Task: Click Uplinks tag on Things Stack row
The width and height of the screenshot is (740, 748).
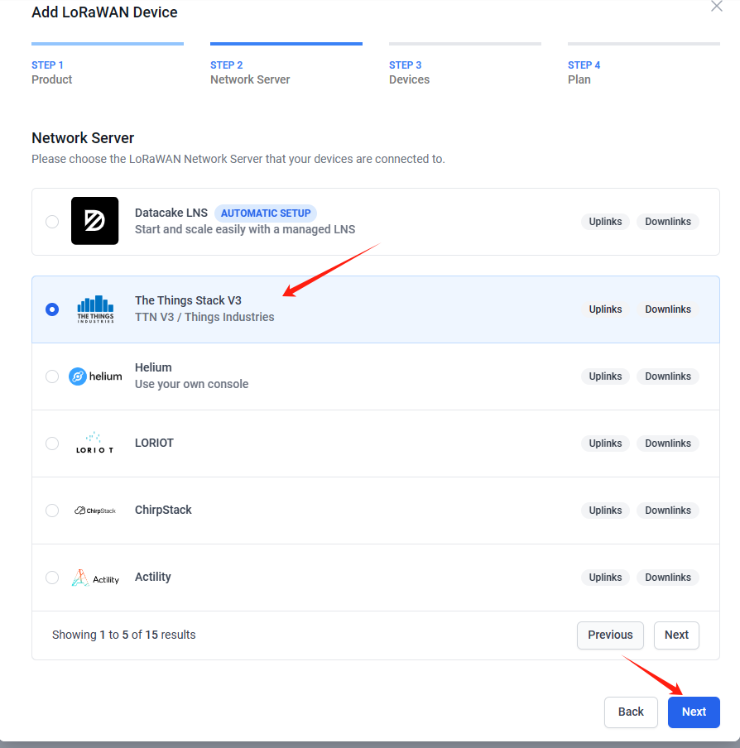Action: 605,309
